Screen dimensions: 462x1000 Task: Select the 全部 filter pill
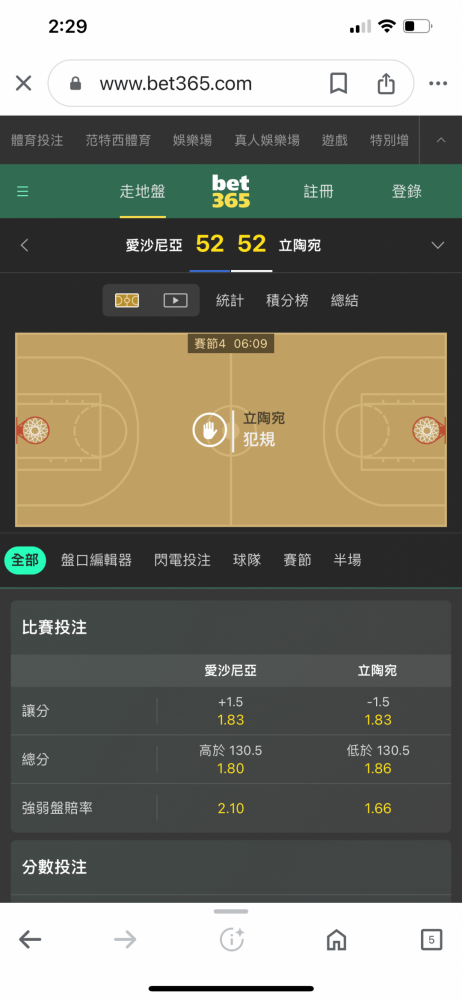click(x=25, y=560)
